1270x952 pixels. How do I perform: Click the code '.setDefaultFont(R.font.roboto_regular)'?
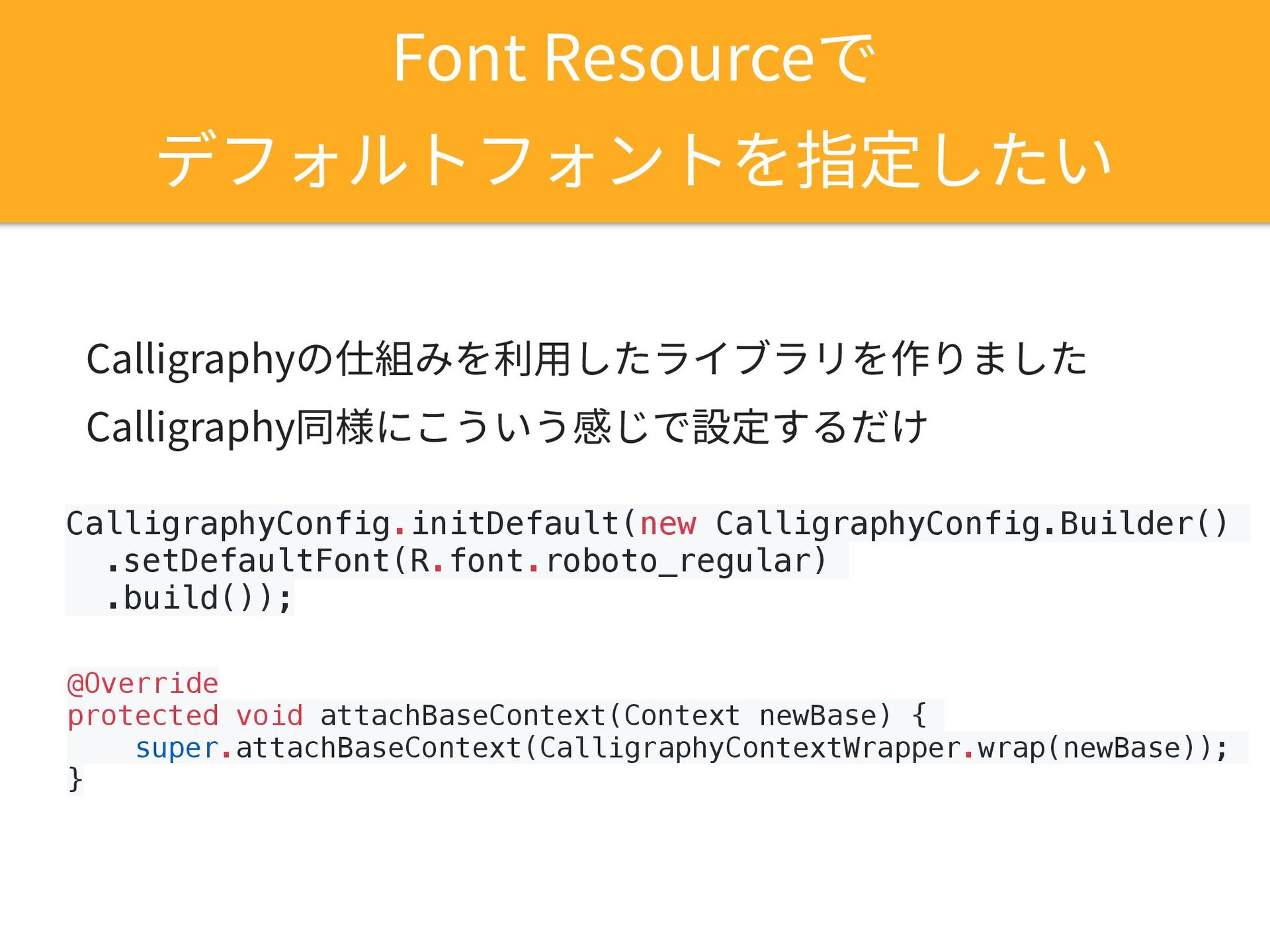(466, 561)
